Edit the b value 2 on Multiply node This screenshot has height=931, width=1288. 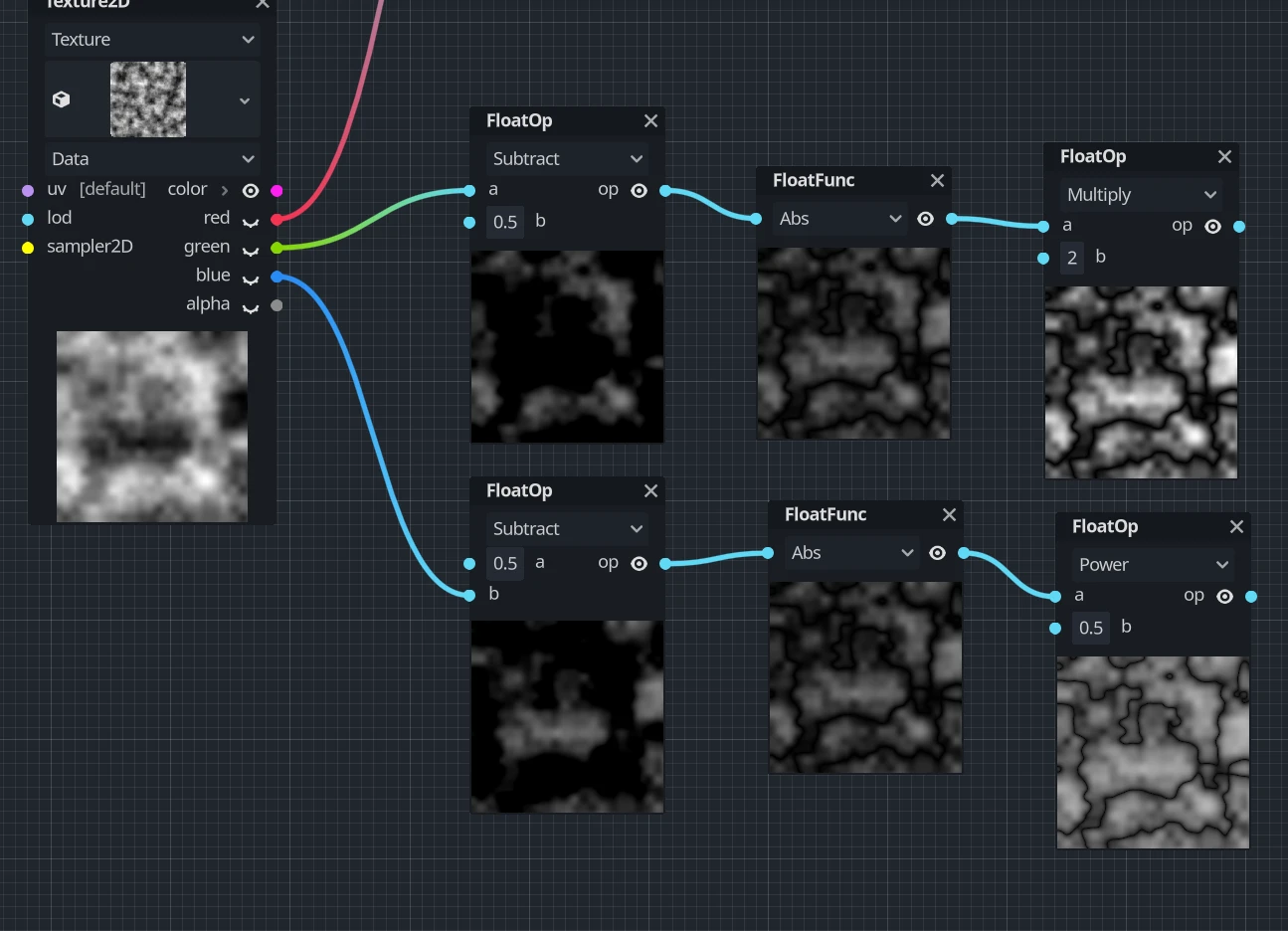(1072, 258)
